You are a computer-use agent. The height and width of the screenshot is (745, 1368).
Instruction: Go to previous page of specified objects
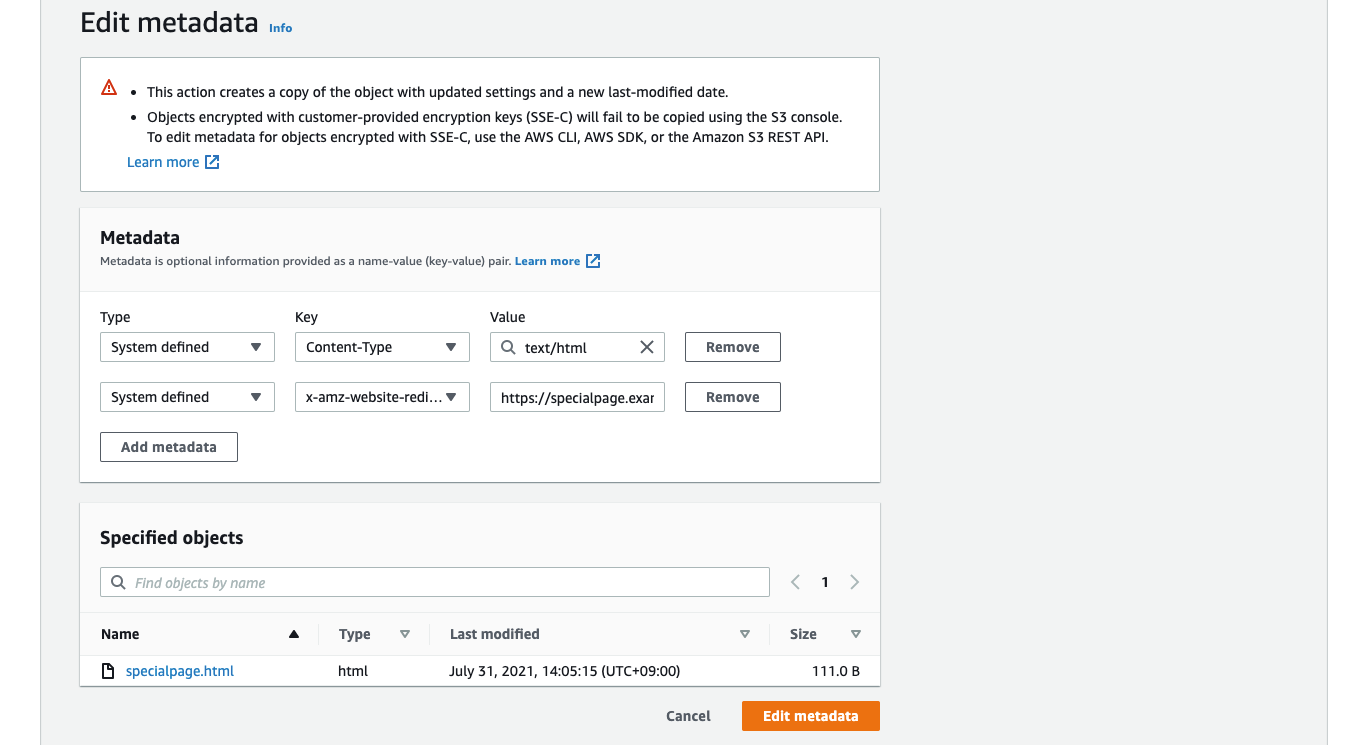coord(795,582)
